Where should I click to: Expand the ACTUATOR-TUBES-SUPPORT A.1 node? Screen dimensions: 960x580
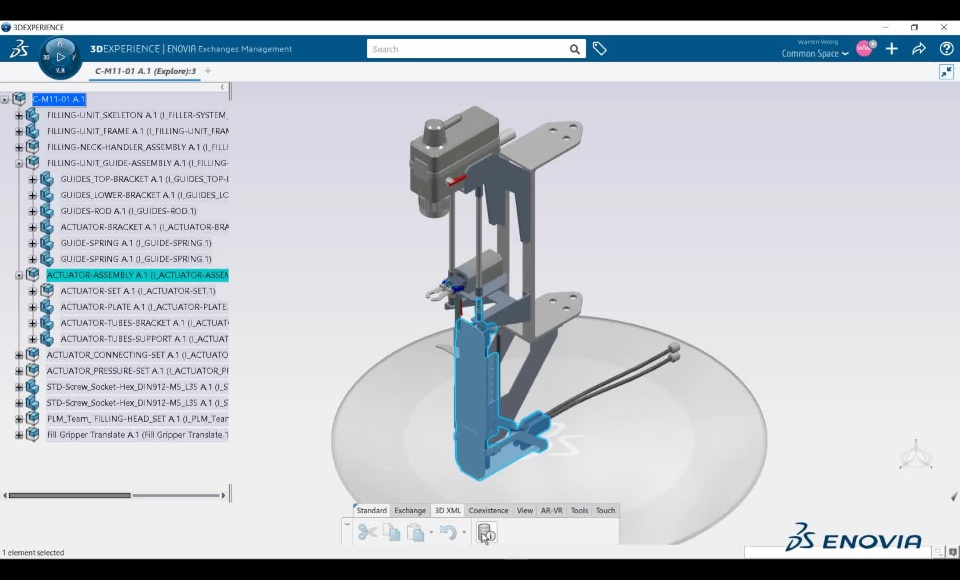point(32,339)
